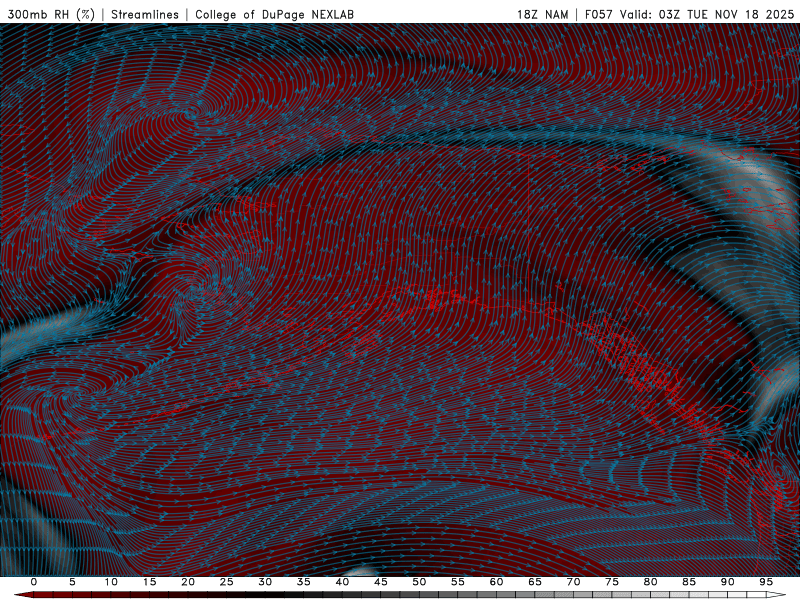
Task: Click the "25" color scale value
Action: coord(227,582)
